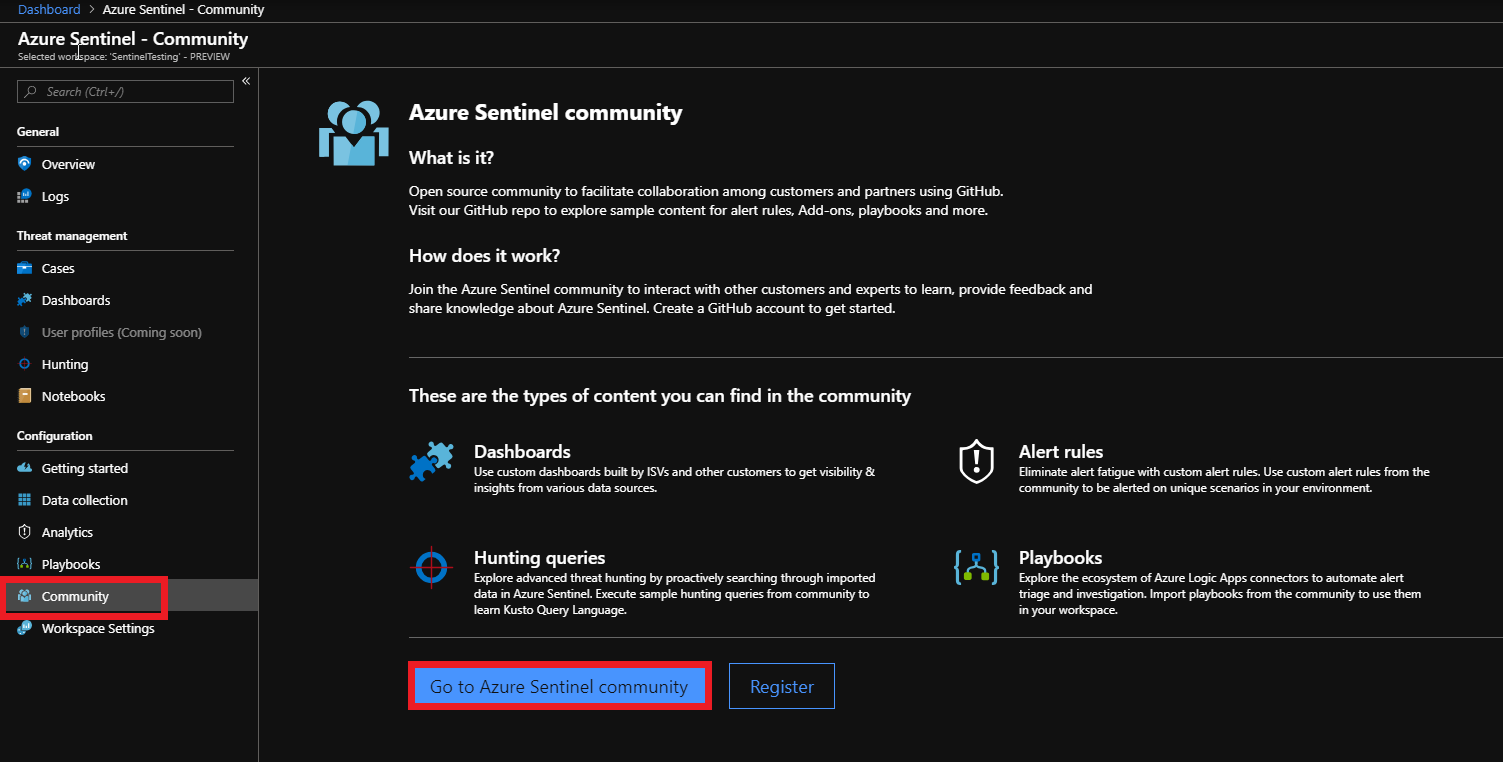This screenshot has width=1503, height=762.
Task: Click the Playbooks braces icon in sidebar
Action: click(x=25, y=564)
